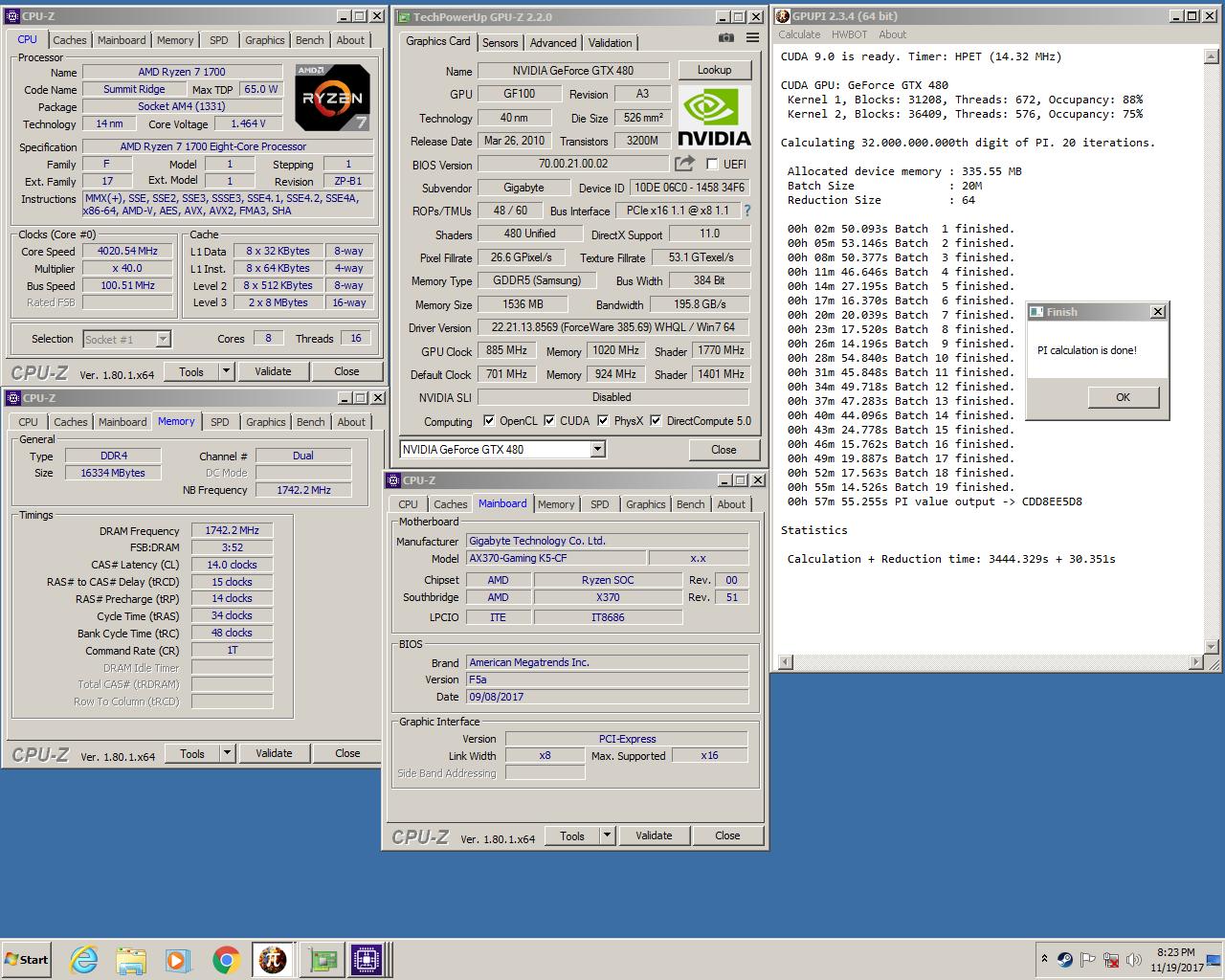Viewport: 1225px width, 980px height.
Task: Open the HWBOT menu in GPUPI
Action: [x=849, y=34]
